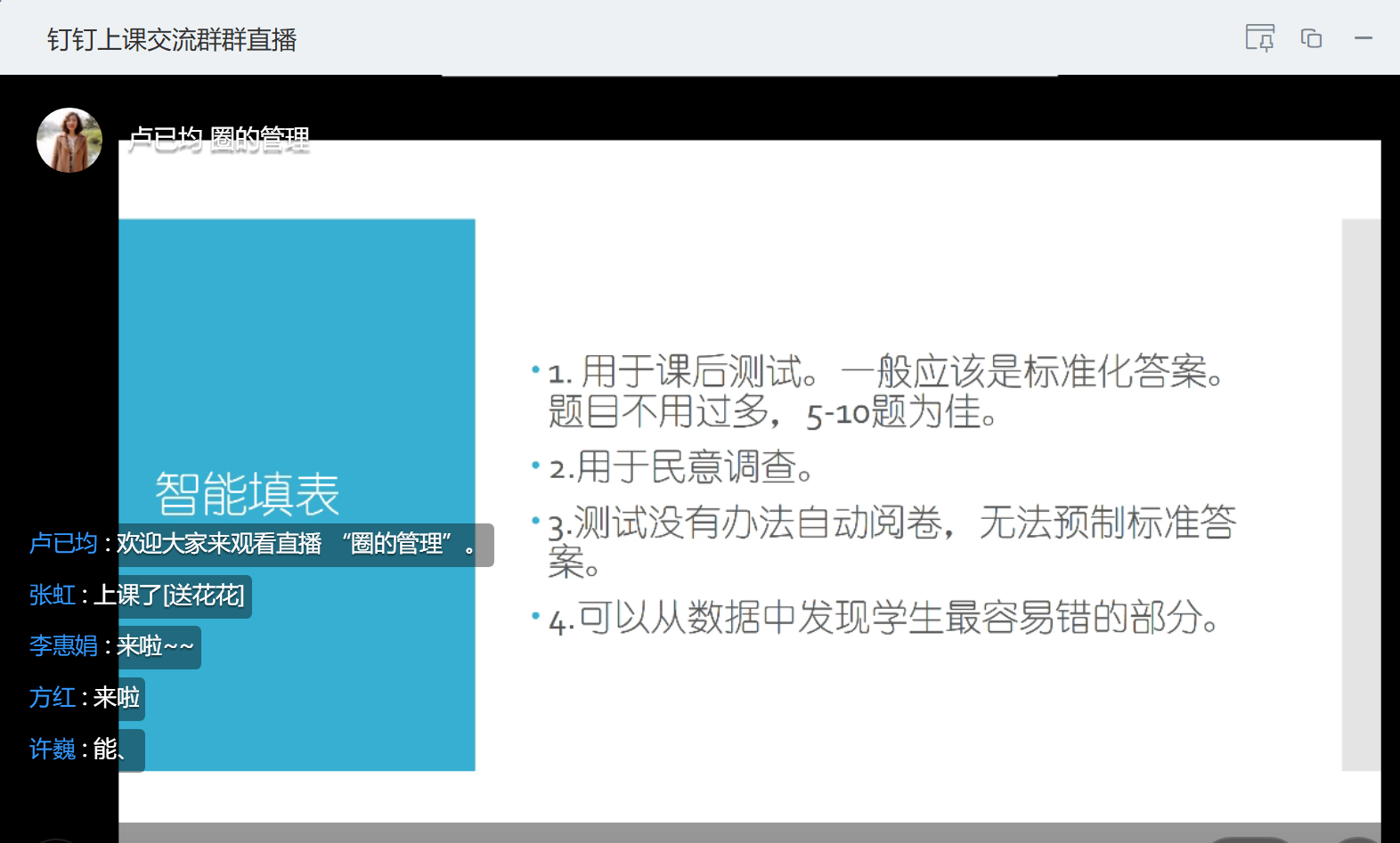Click the 上课了[送花花] chat message
This screenshot has height=843, width=1400.
(169, 596)
